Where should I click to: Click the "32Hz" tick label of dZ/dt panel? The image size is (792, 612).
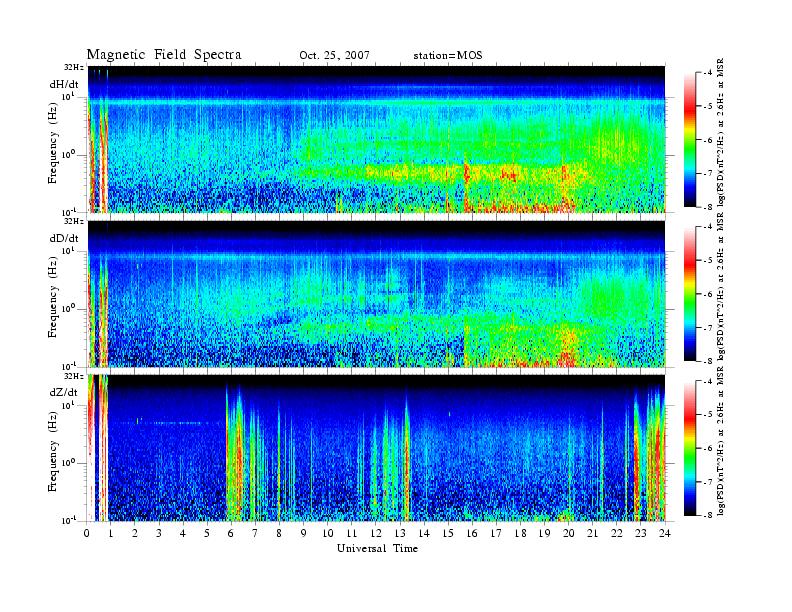click(x=74, y=376)
